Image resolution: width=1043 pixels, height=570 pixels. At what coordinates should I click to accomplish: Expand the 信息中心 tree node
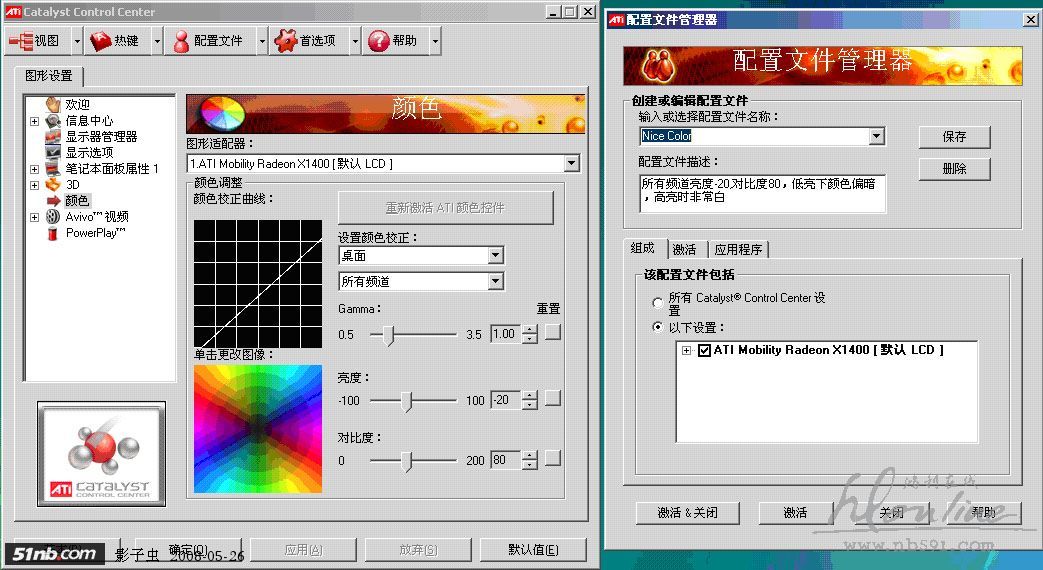pyautogui.click(x=34, y=121)
